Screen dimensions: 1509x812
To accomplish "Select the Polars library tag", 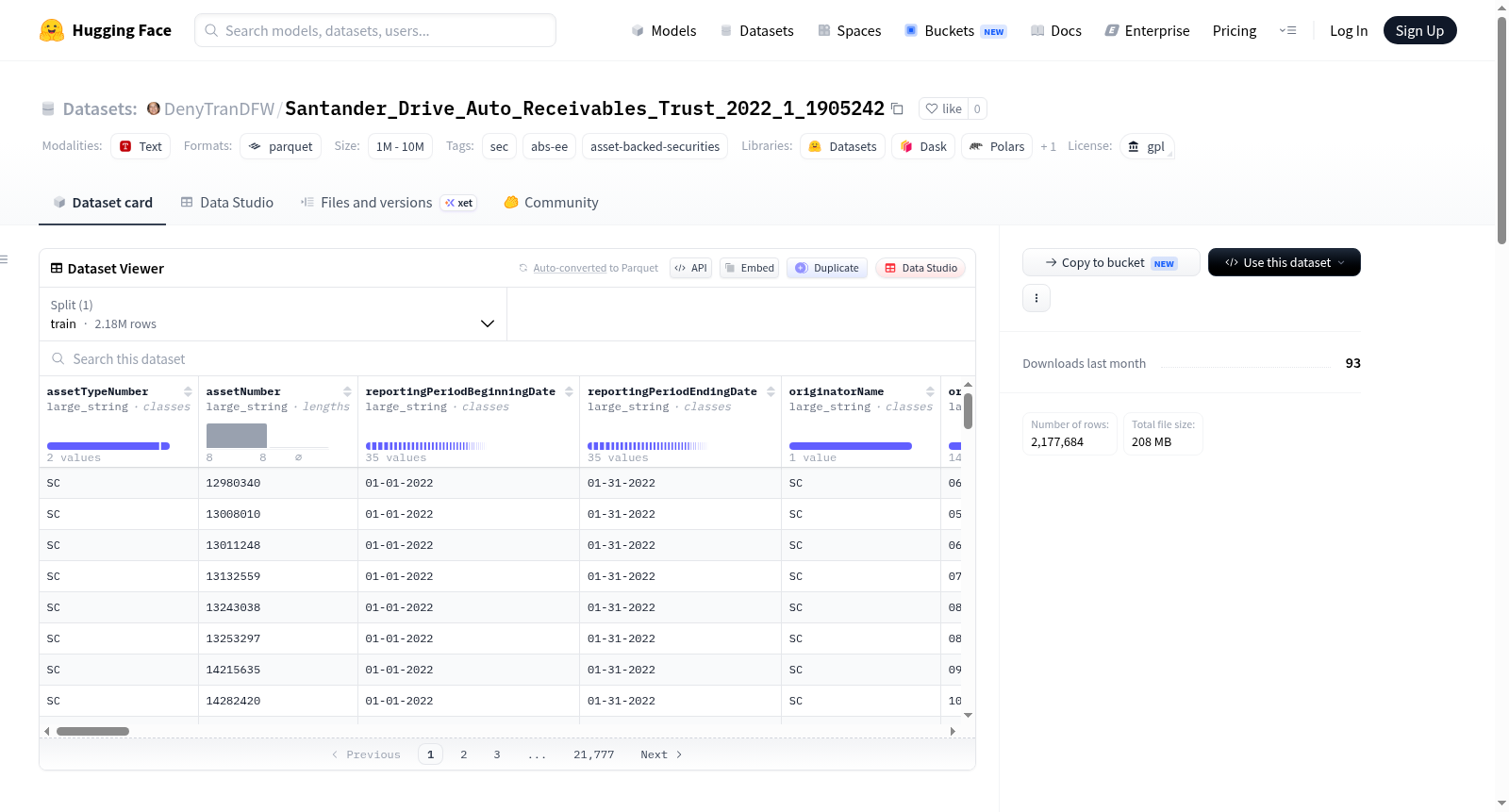I will click(997, 146).
